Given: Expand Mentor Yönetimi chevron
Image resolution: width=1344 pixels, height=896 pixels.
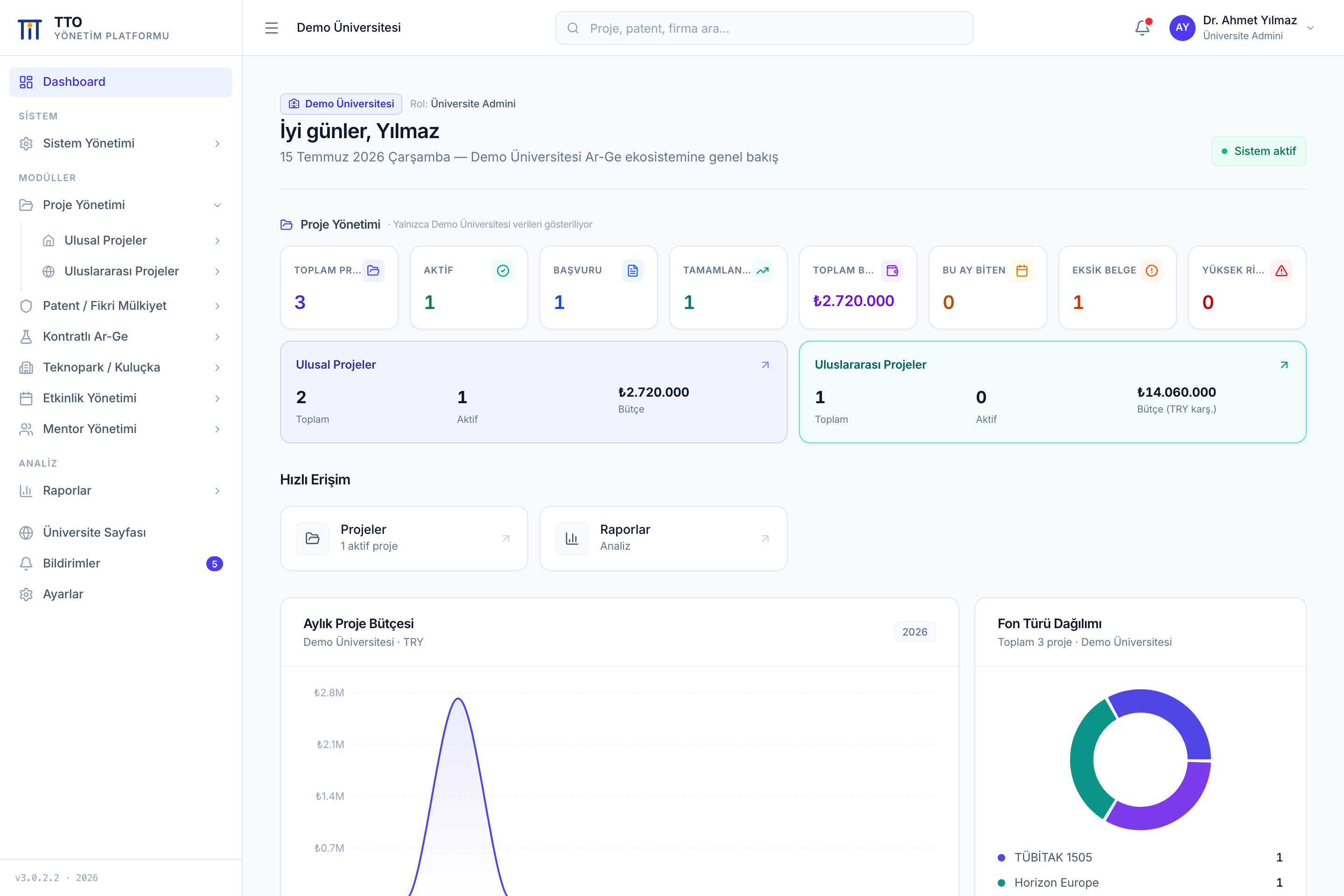Looking at the screenshot, I should (217, 429).
